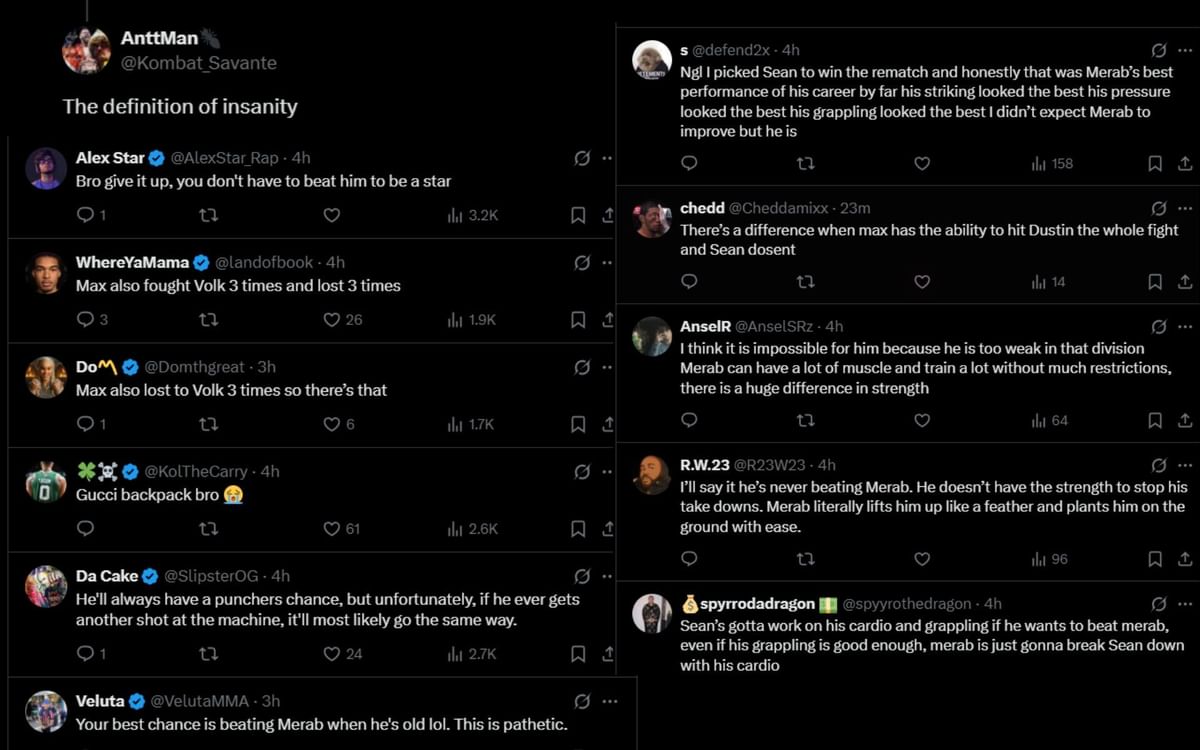Share Da Cake's tweet

click(607, 654)
